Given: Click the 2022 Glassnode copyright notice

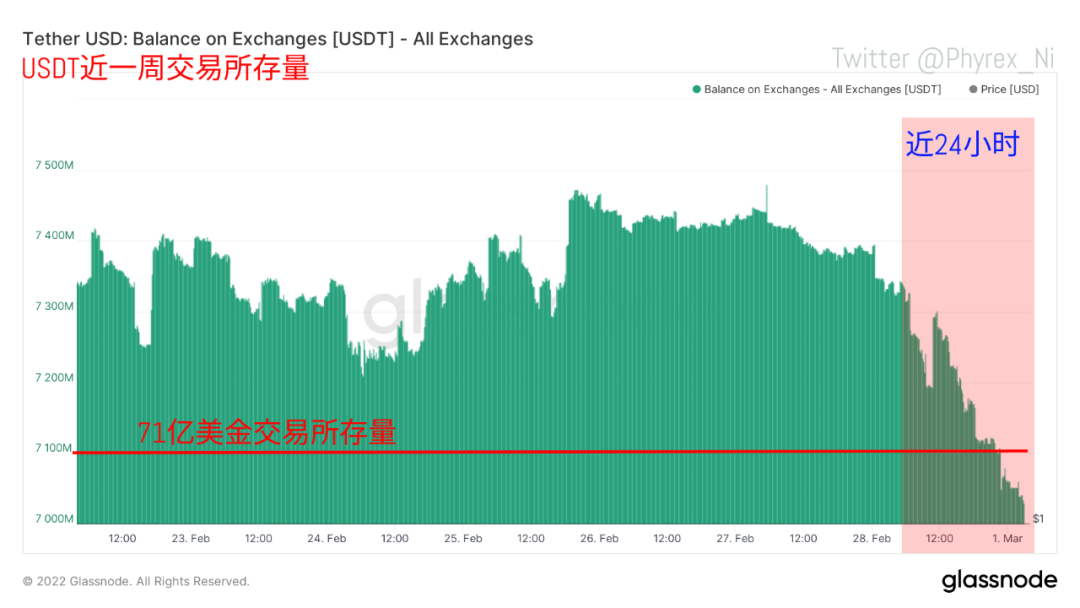Looking at the screenshot, I should (136, 581).
